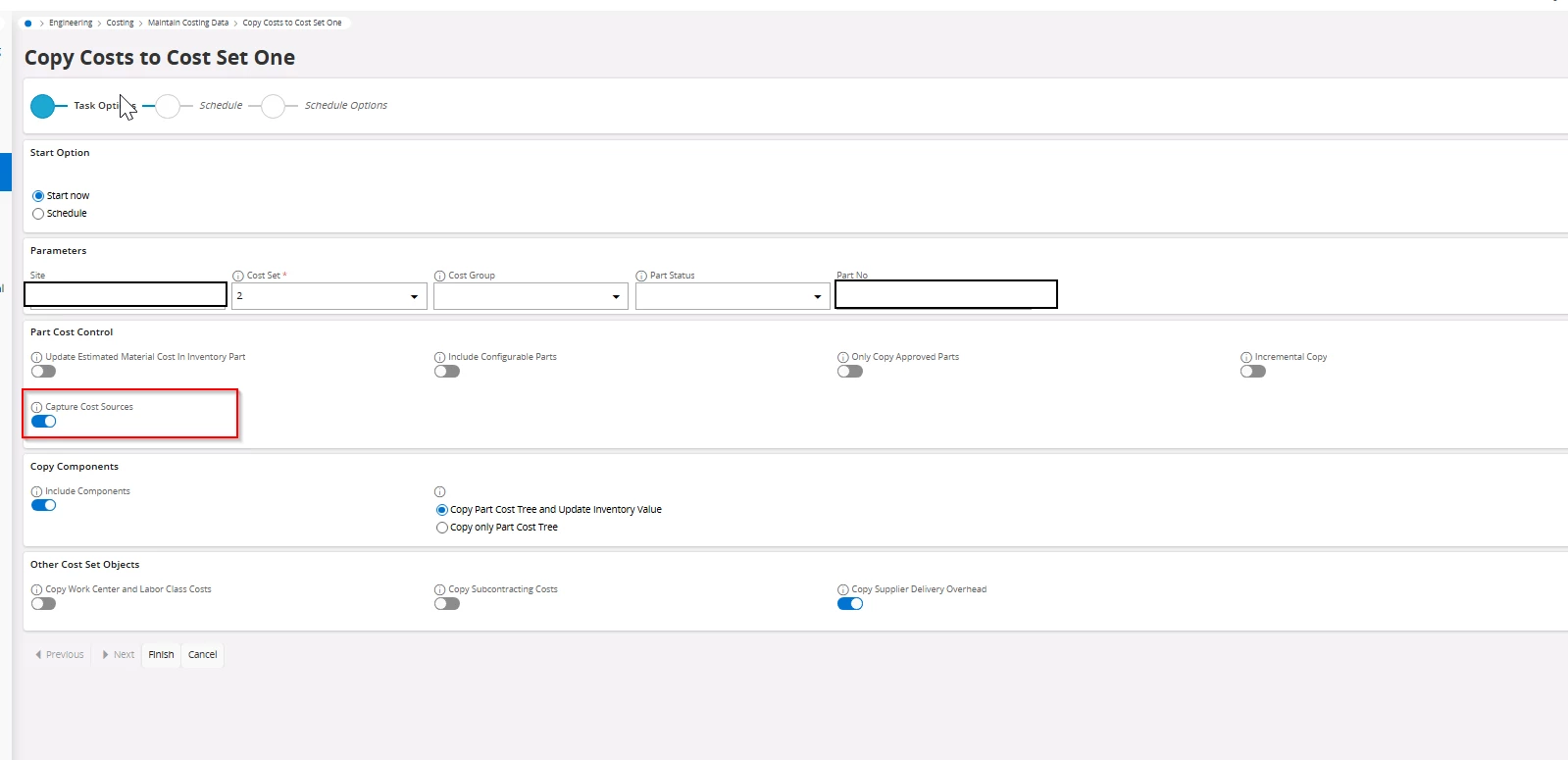The height and width of the screenshot is (760, 1568).
Task: Turn off Include Components switch
Action: coord(44,506)
